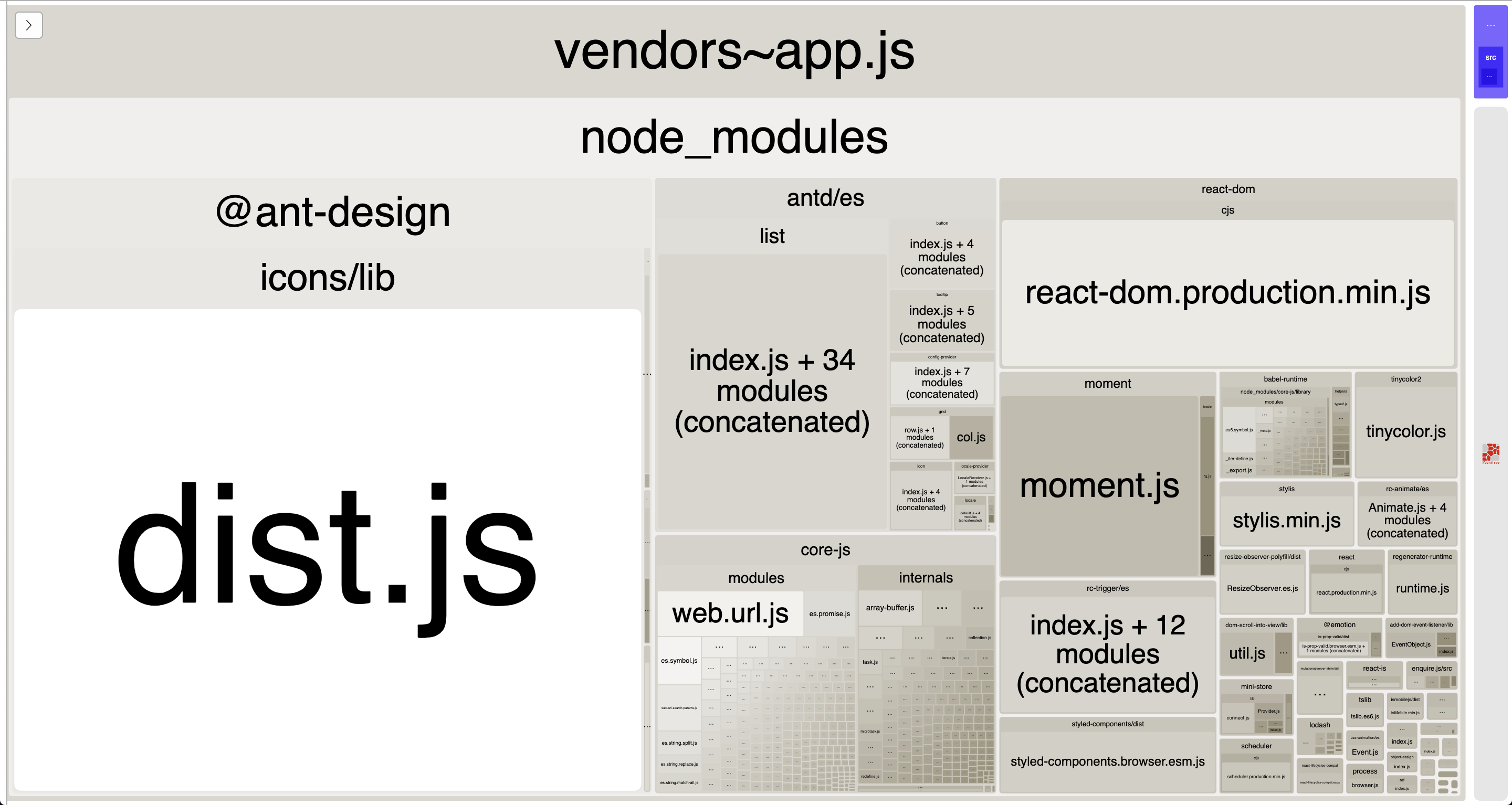Select the antd/es group header
Image resolution: width=1512 pixels, height=805 pixels.
point(825,198)
